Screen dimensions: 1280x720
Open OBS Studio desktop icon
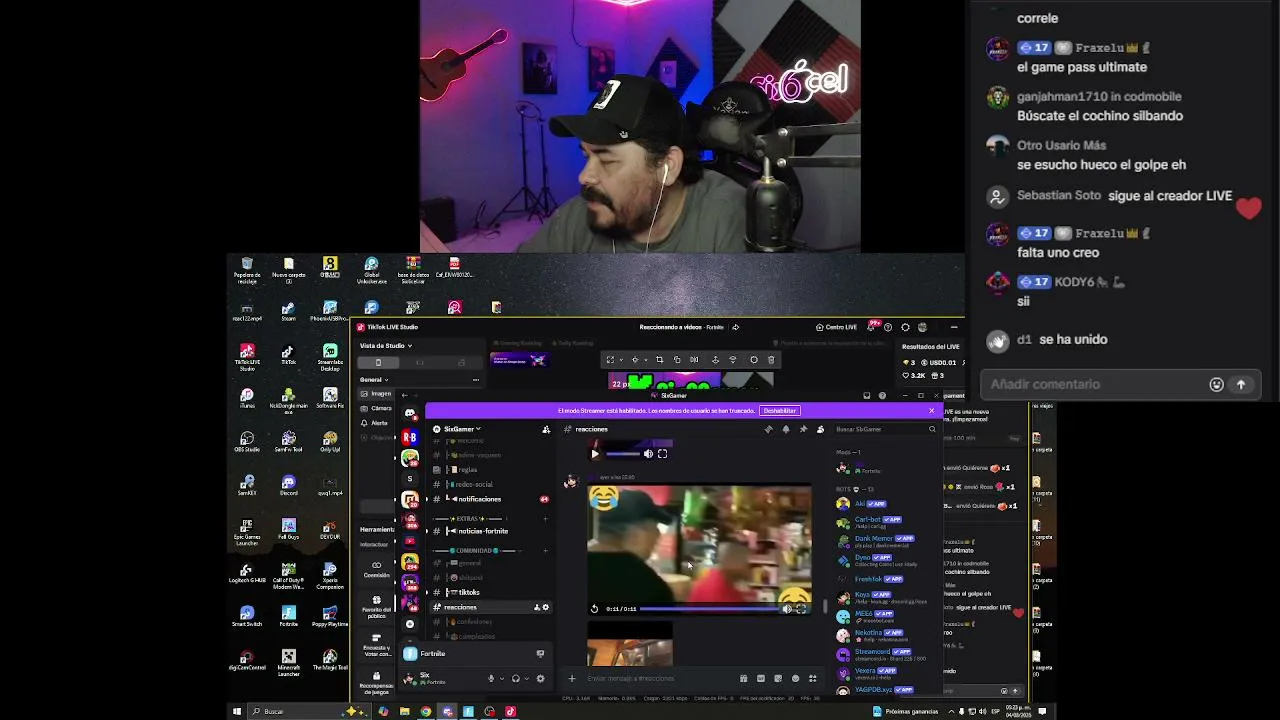(x=247, y=441)
